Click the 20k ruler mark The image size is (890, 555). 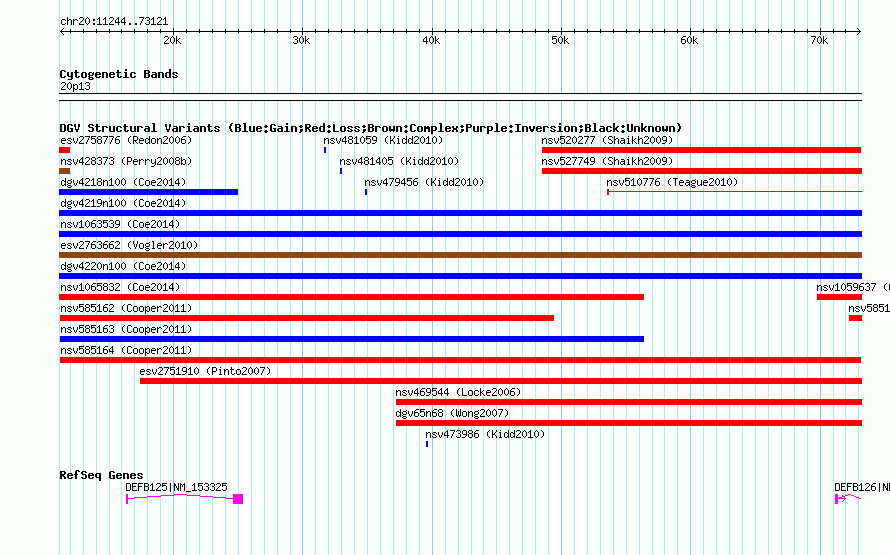[x=172, y=40]
